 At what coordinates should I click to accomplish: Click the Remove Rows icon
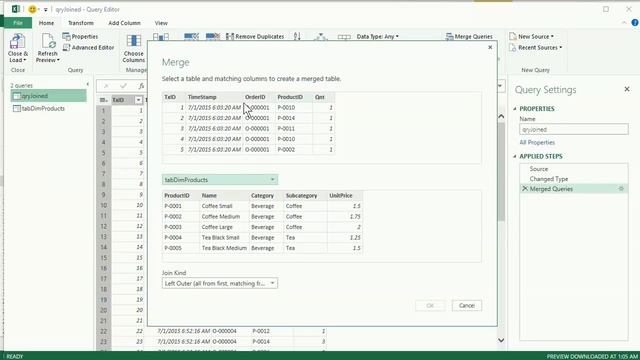point(213,37)
